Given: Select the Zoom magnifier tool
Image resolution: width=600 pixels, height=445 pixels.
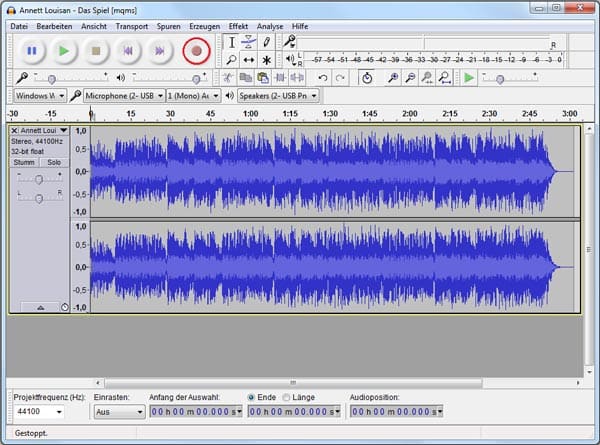Looking at the screenshot, I should click(231, 60).
